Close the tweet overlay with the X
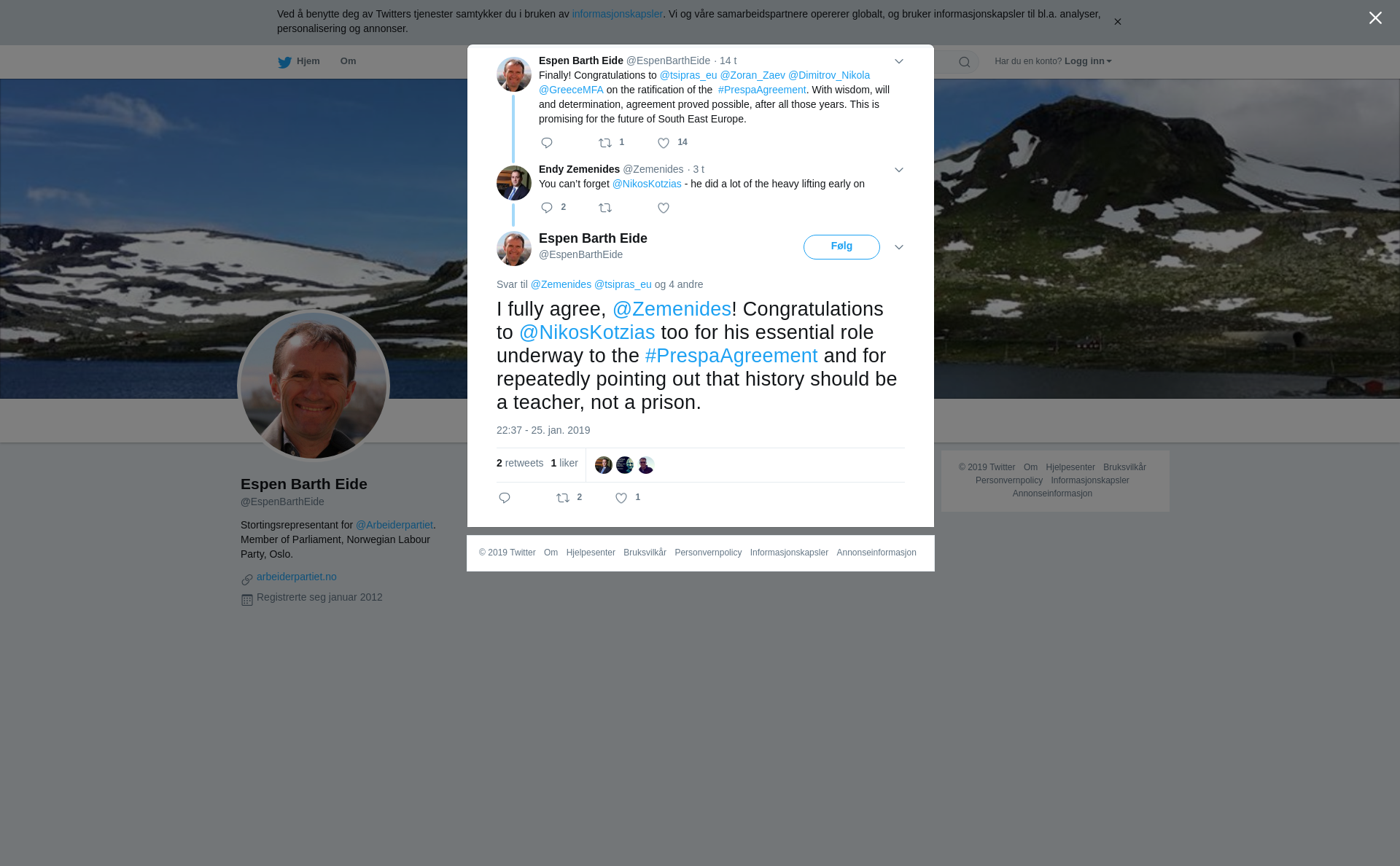The width and height of the screenshot is (1400, 866). point(1375,18)
